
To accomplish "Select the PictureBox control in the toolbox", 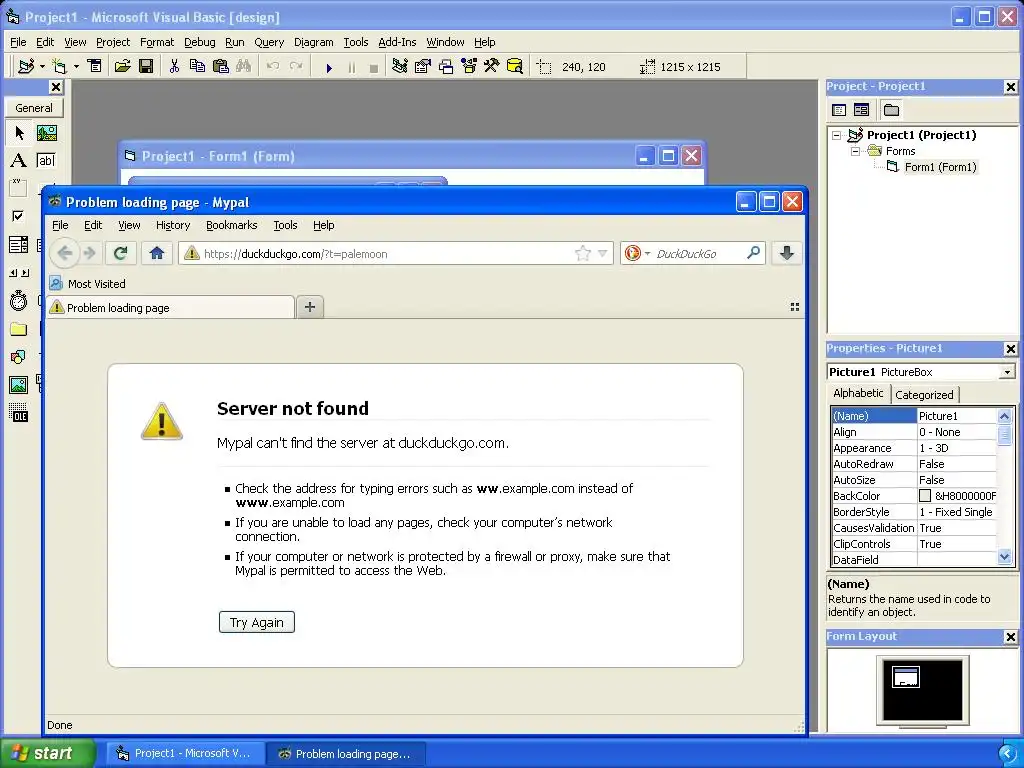I will (x=46, y=133).
